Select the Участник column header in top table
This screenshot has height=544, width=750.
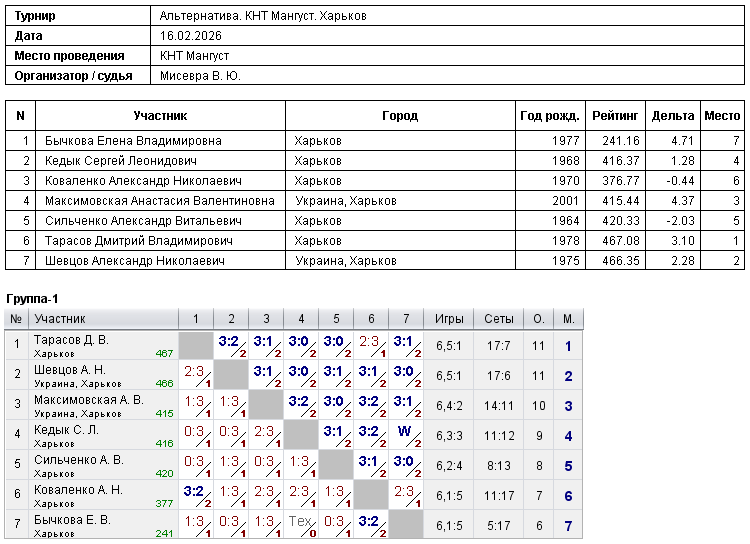[160, 116]
